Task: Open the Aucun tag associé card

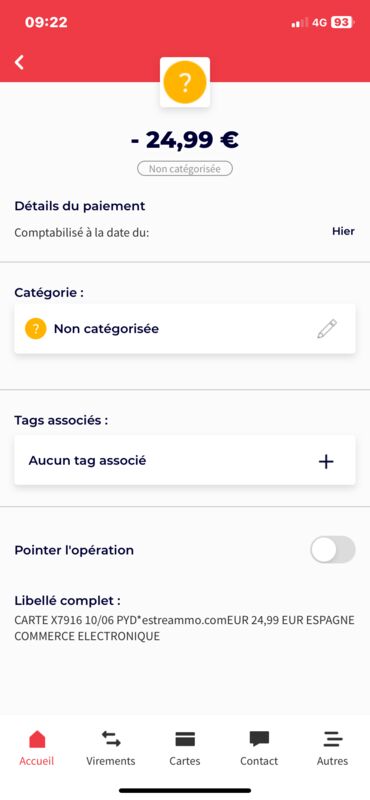Action: tap(185, 461)
